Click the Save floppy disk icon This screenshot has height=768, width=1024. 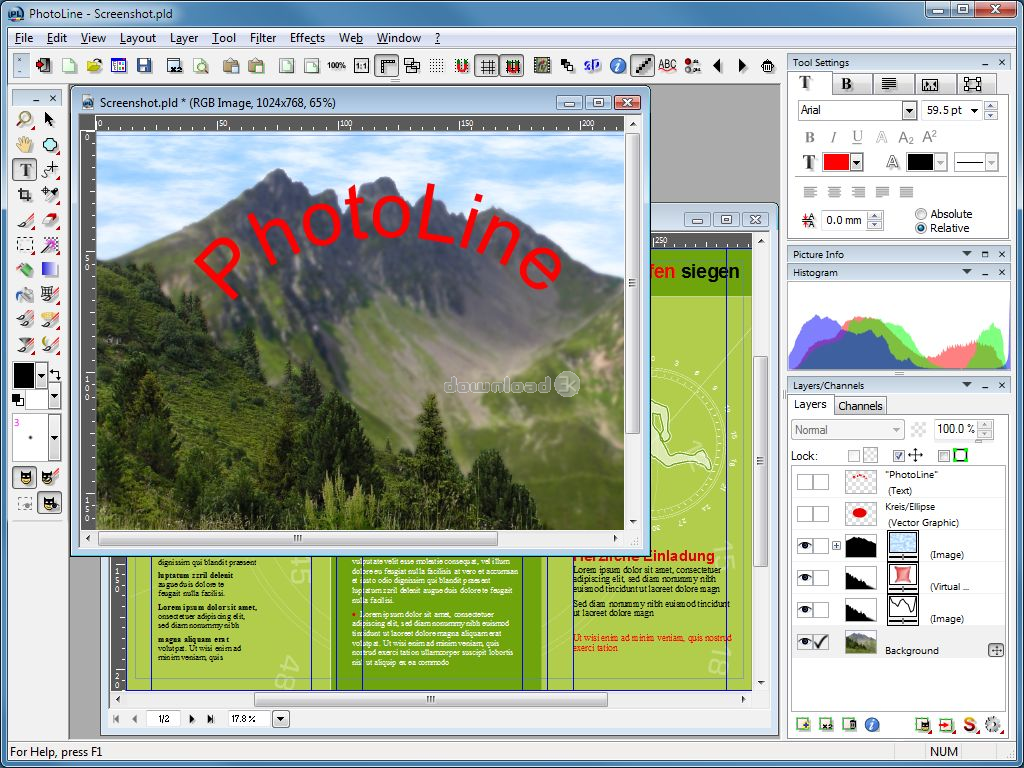pyautogui.click(x=144, y=65)
